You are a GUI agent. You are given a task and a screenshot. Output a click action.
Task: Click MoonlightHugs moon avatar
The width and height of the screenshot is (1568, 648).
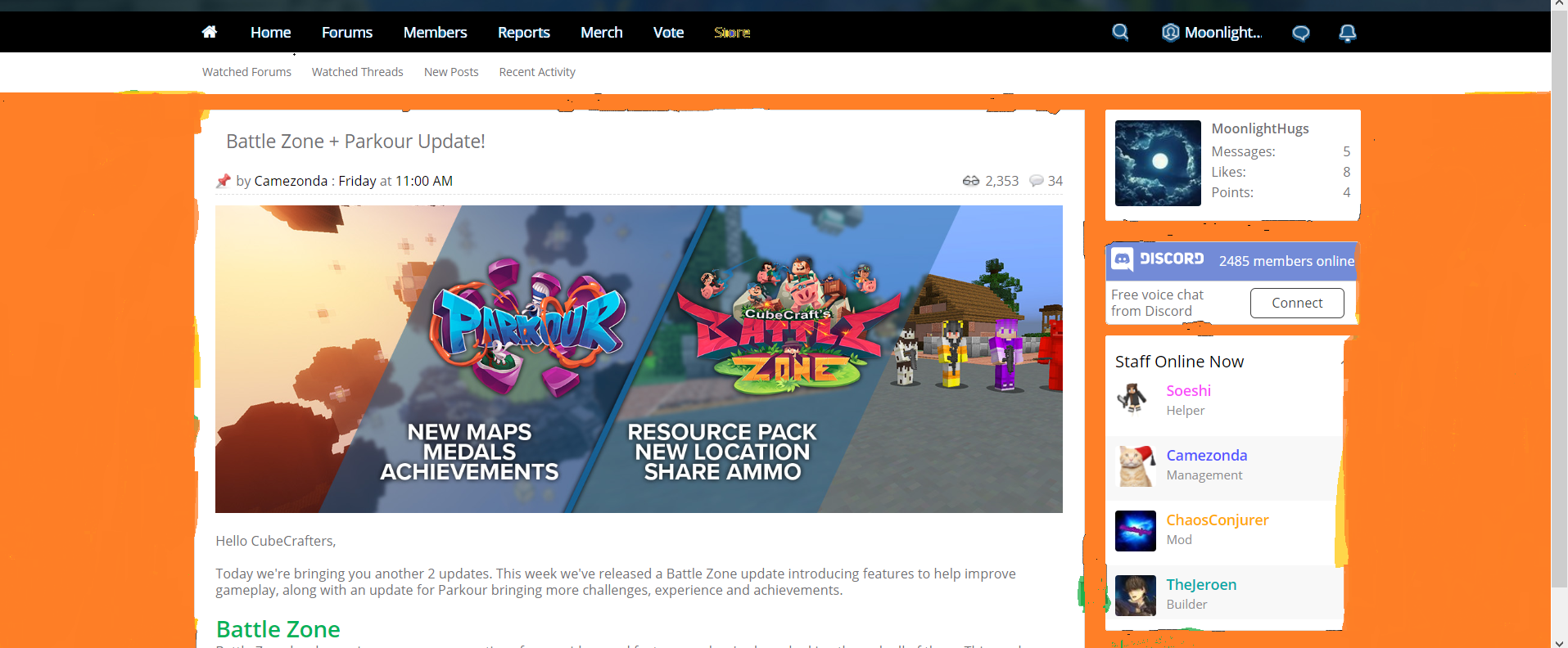pos(1158,163)
